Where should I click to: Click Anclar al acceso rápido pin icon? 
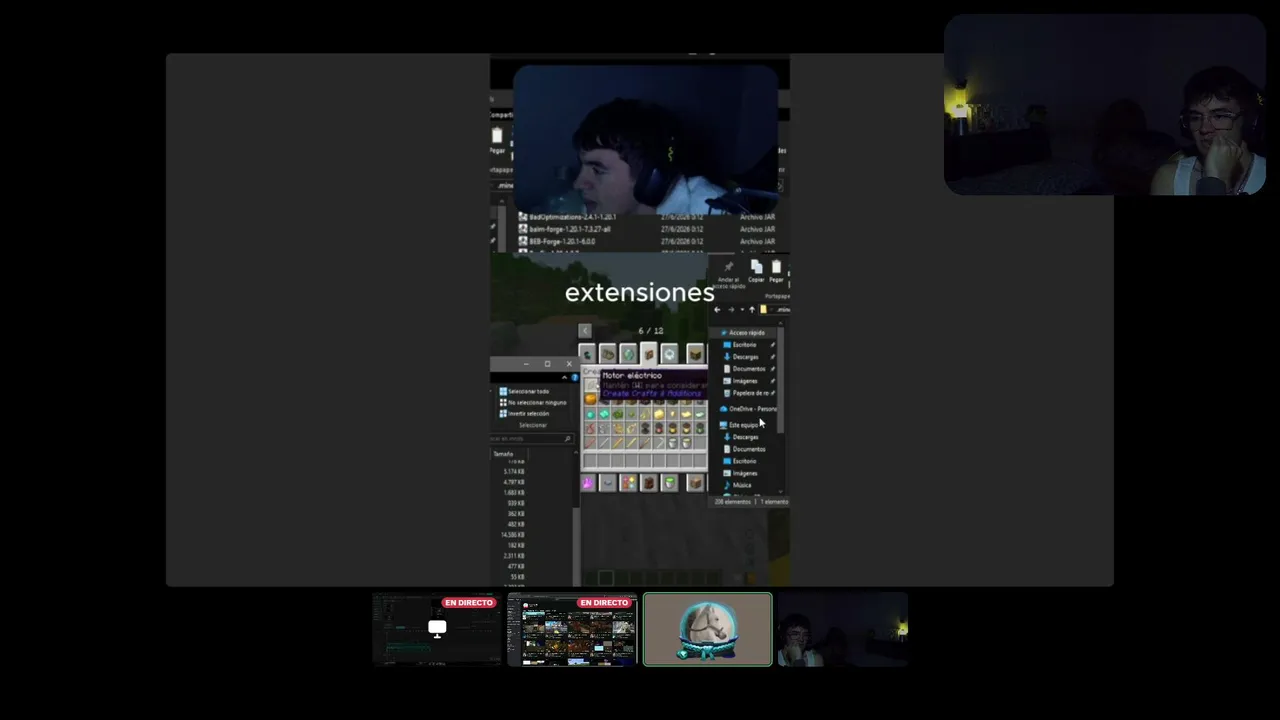point(729,275)
